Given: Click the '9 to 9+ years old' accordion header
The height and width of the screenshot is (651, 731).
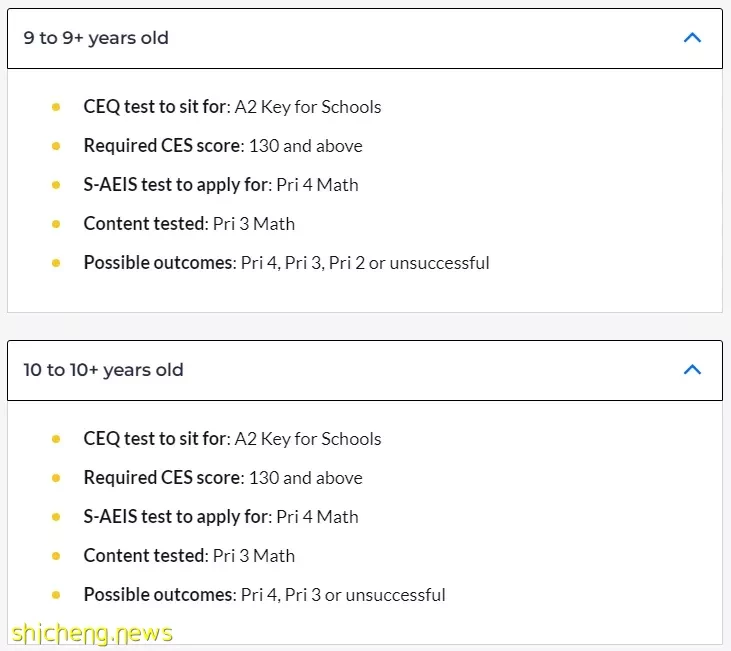Looking at the screenshot, I should 365,38.
